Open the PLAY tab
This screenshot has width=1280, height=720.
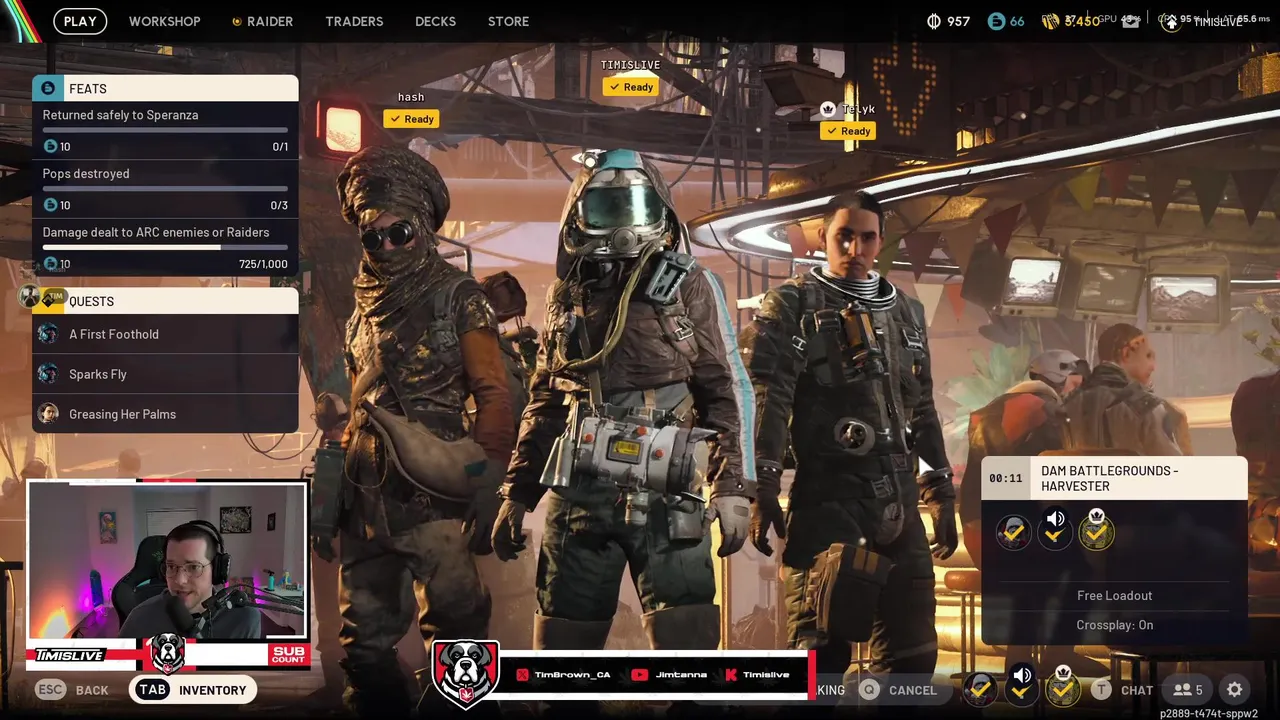point(80,21)
